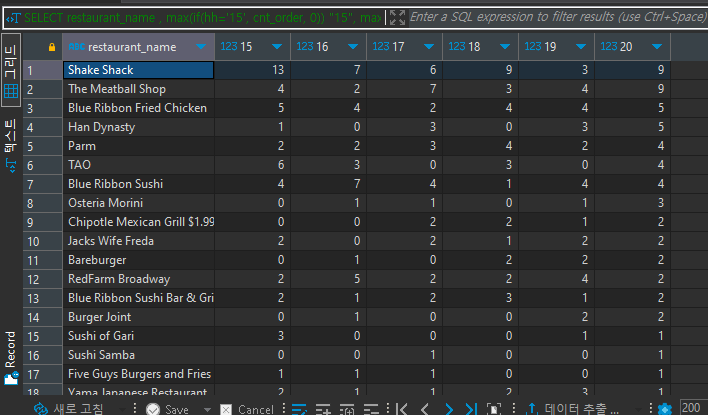The width and height of the screenshot is (708, 415).
Task: Select the Jacks Wife Freda cell
Action: 138,241
